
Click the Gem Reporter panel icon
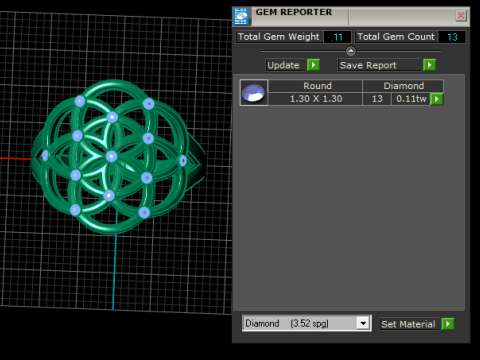(241, 16)
